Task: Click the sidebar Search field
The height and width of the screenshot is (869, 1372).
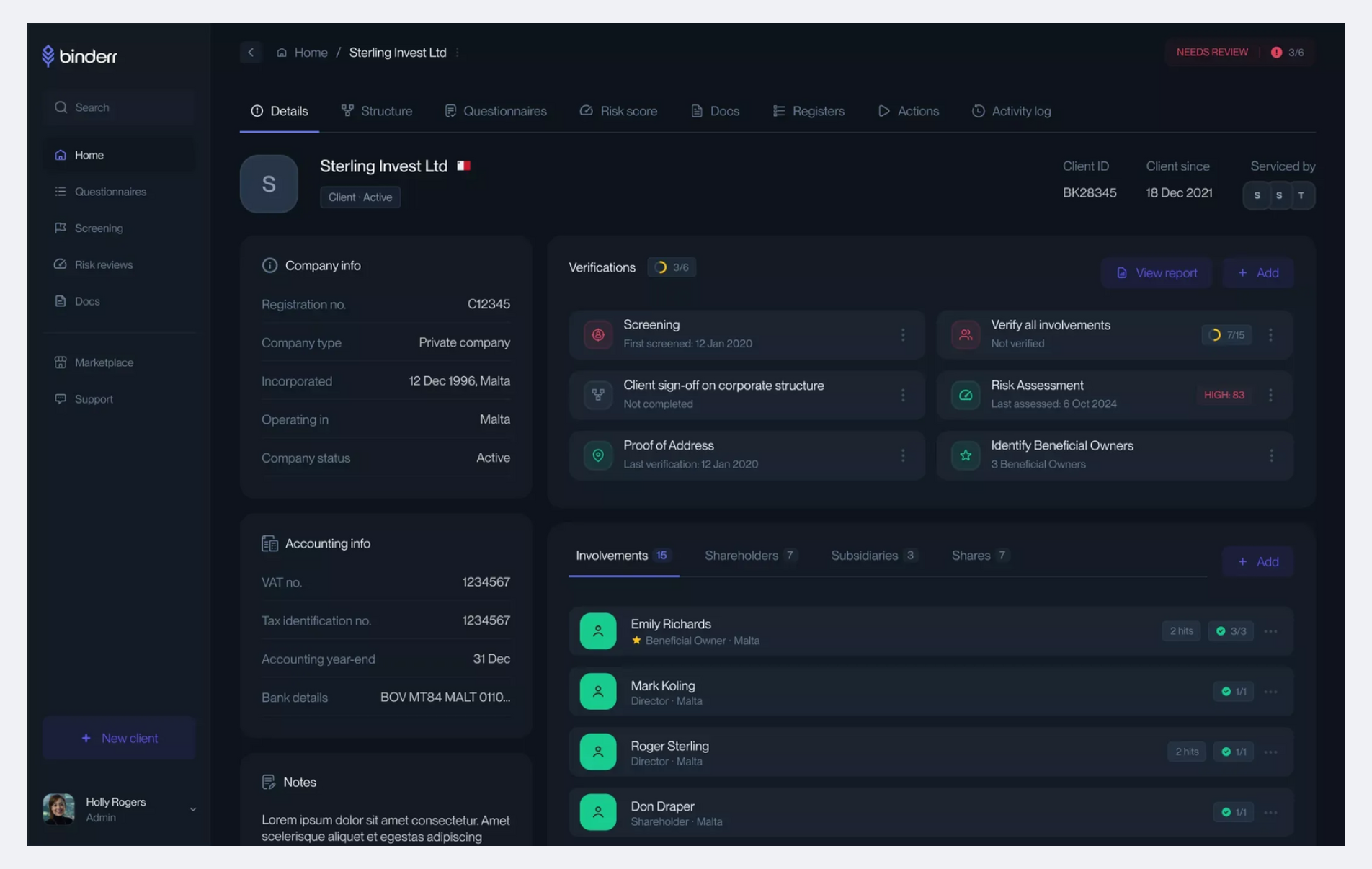Action: click(119, 107)
